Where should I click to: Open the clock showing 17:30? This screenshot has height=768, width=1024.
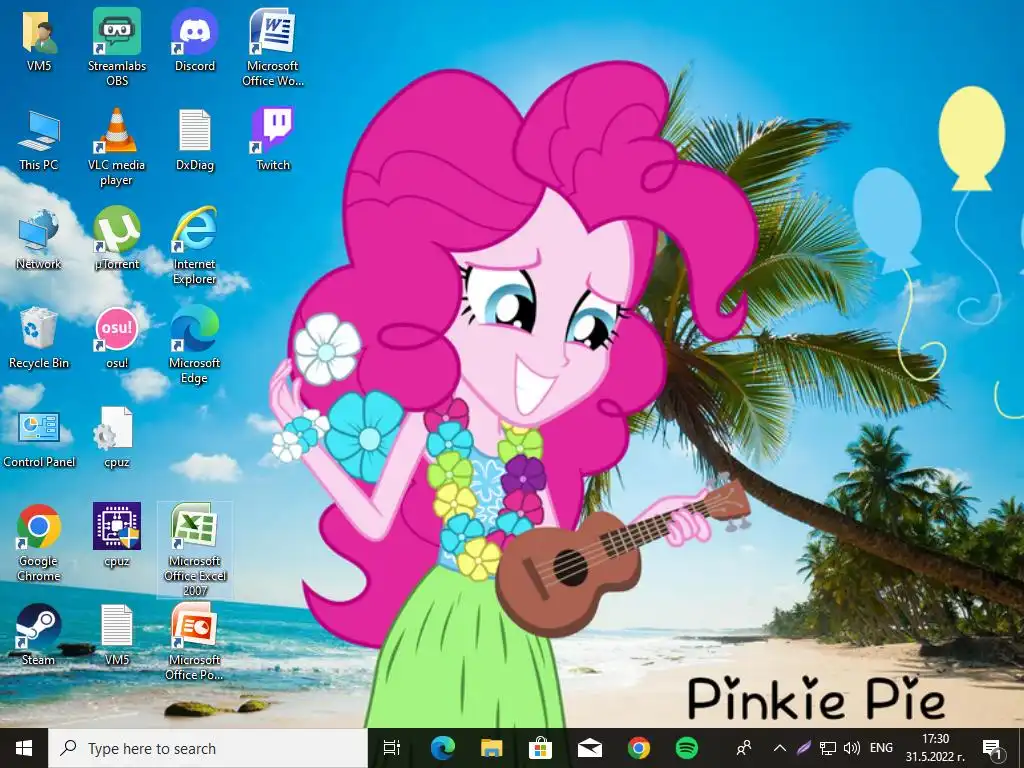point(935,748)
